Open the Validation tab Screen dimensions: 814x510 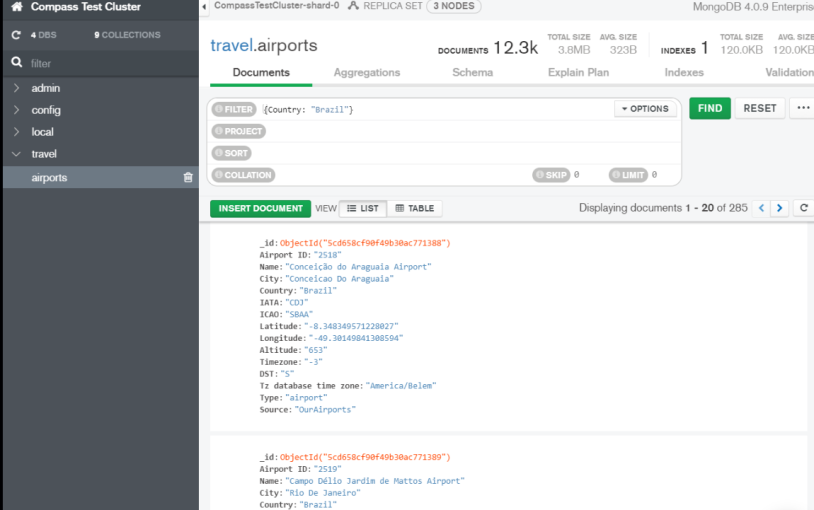click(789, 73)
